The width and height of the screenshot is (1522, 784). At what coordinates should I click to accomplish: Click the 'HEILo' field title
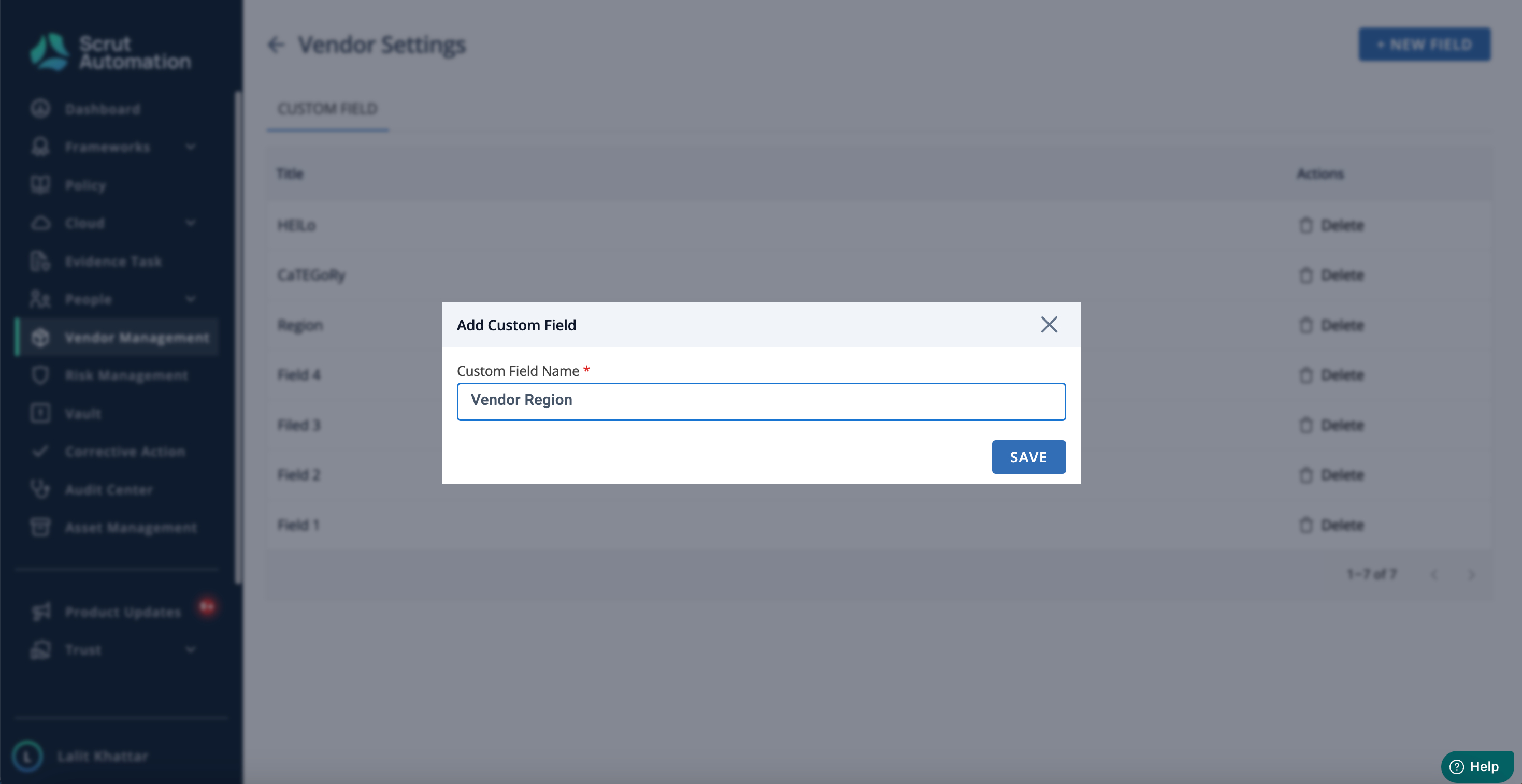[297, 225]
